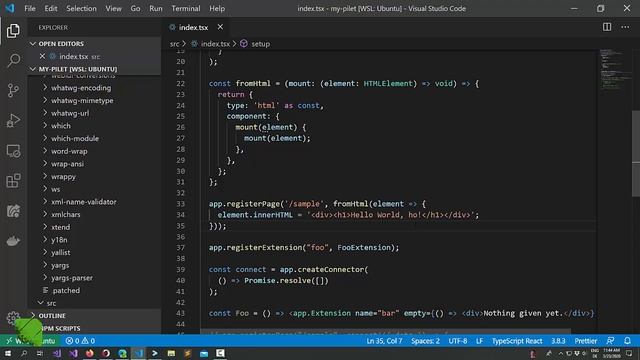The width and height of the screenshot is (640, 360).
Task: Open the Help menu
Action: tap(217, 8)
